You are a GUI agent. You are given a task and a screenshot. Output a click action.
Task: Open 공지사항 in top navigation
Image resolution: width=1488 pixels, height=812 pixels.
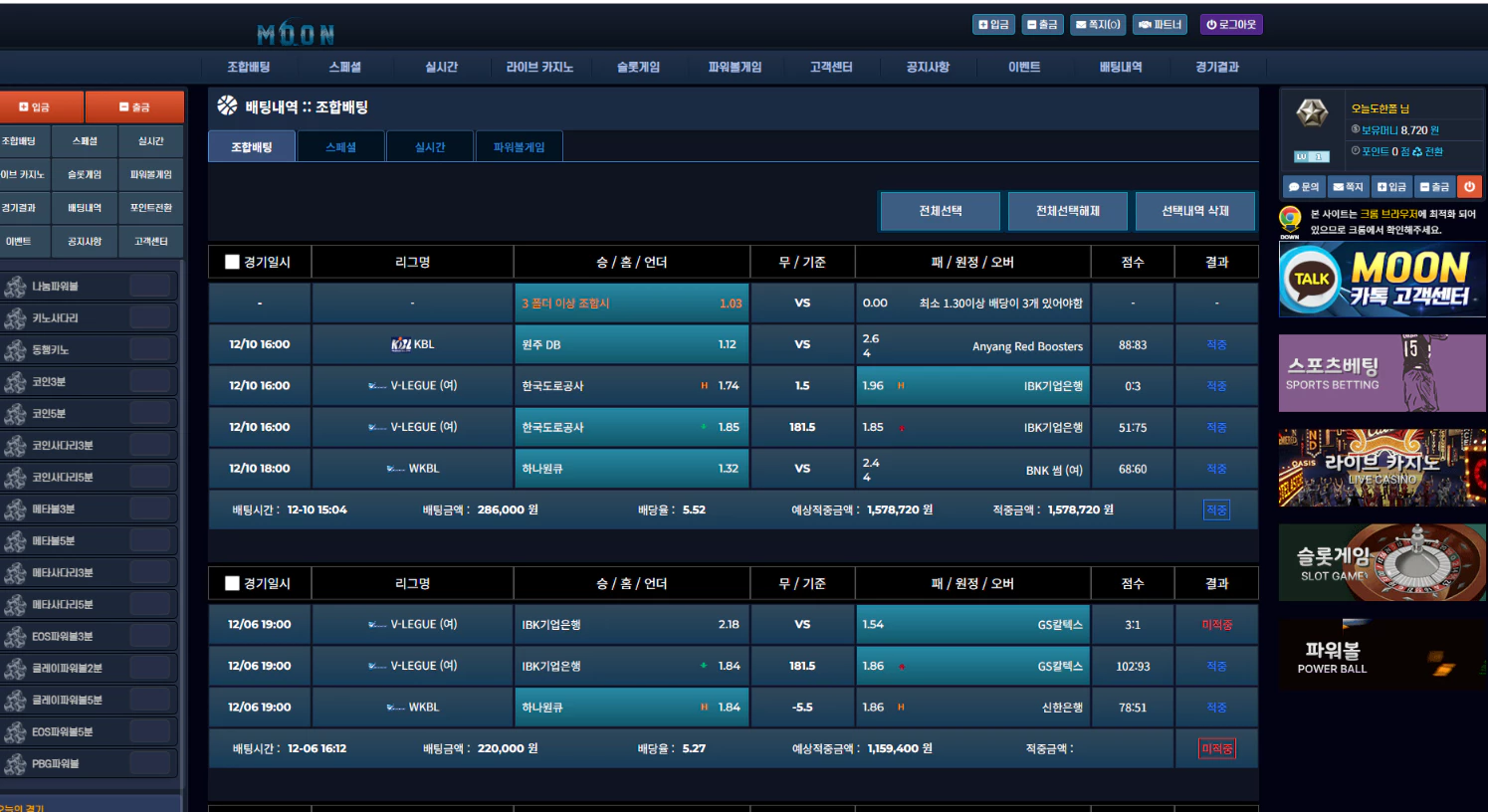[928, 67]
